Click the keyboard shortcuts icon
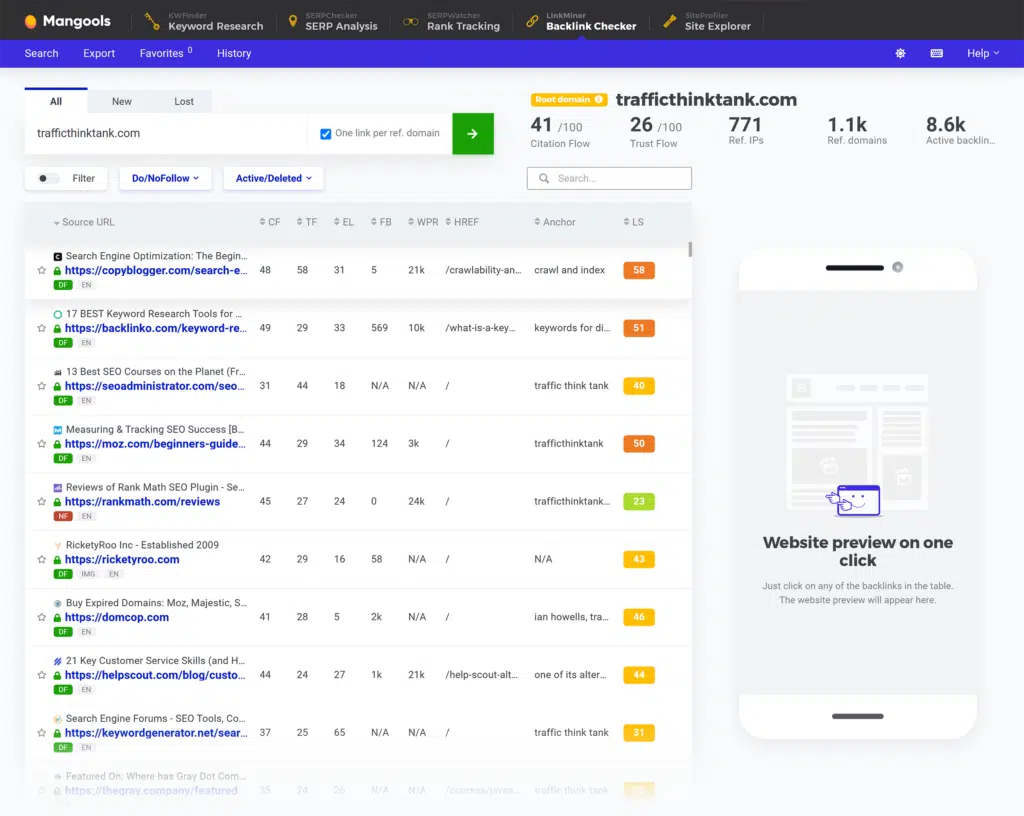The height and width of the screenshot is (816, 1024). click(937, 54)
